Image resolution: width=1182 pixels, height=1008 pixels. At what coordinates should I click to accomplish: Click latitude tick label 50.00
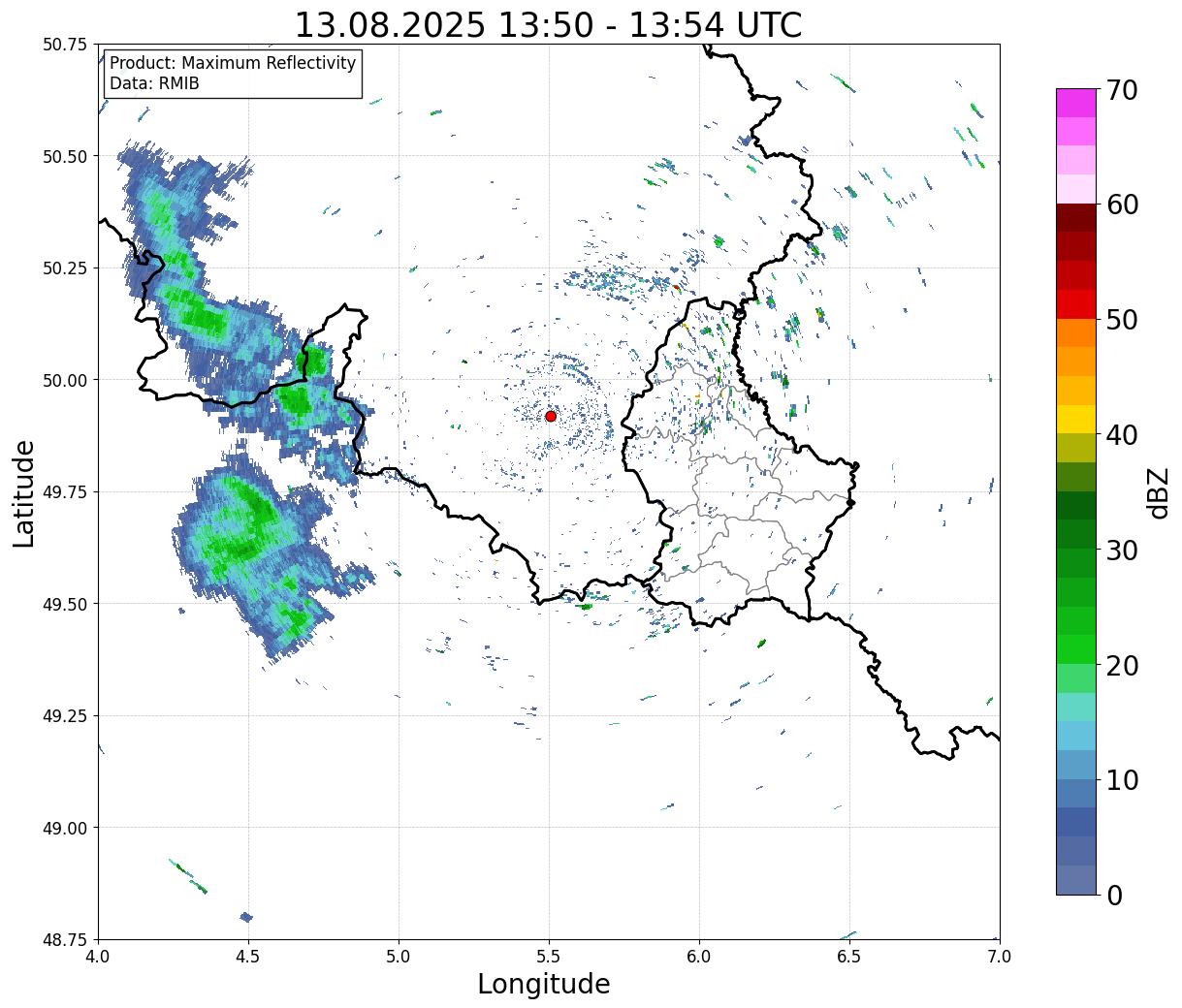65,380
